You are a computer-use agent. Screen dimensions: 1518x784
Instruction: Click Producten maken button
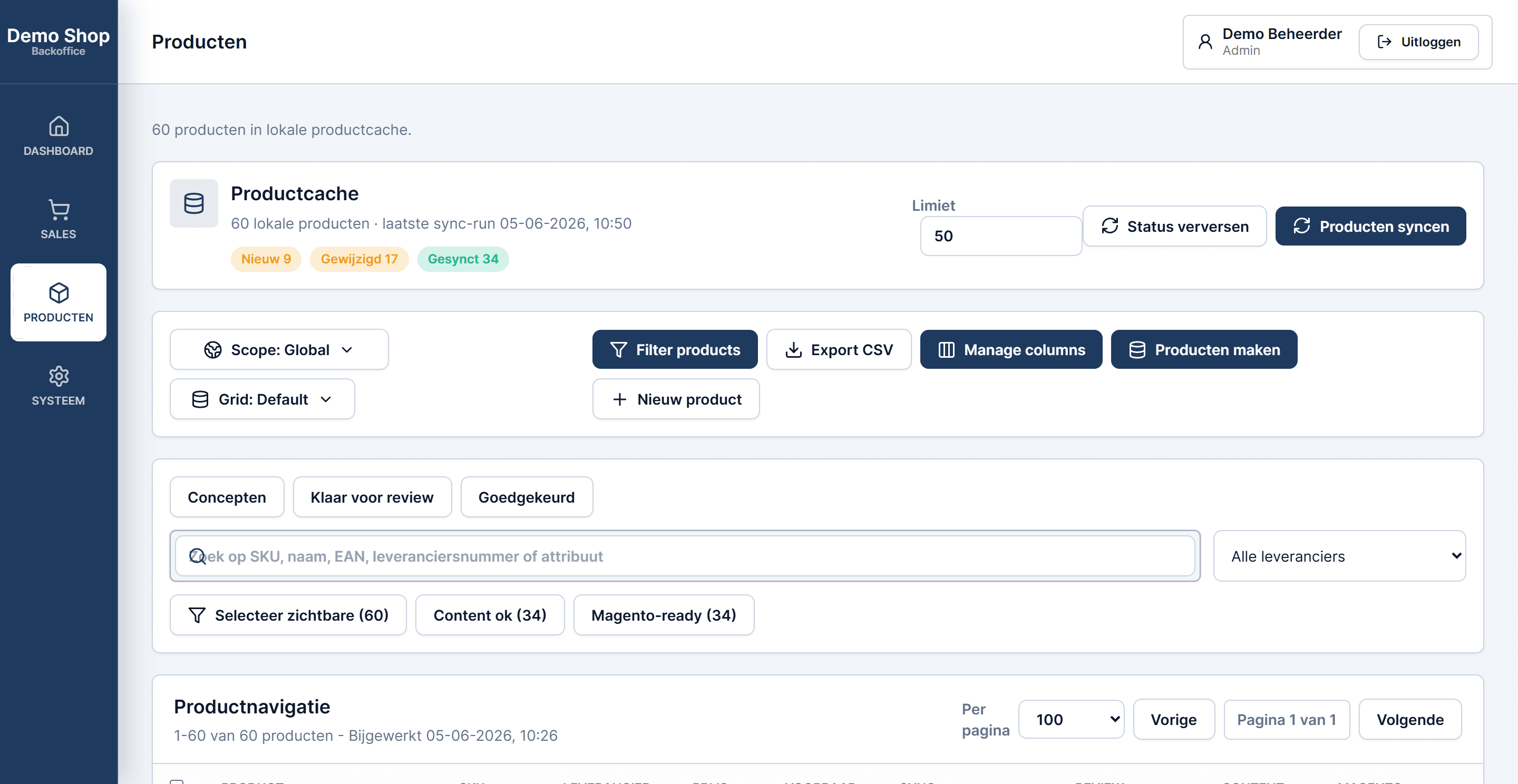(x=1203, y=349)
